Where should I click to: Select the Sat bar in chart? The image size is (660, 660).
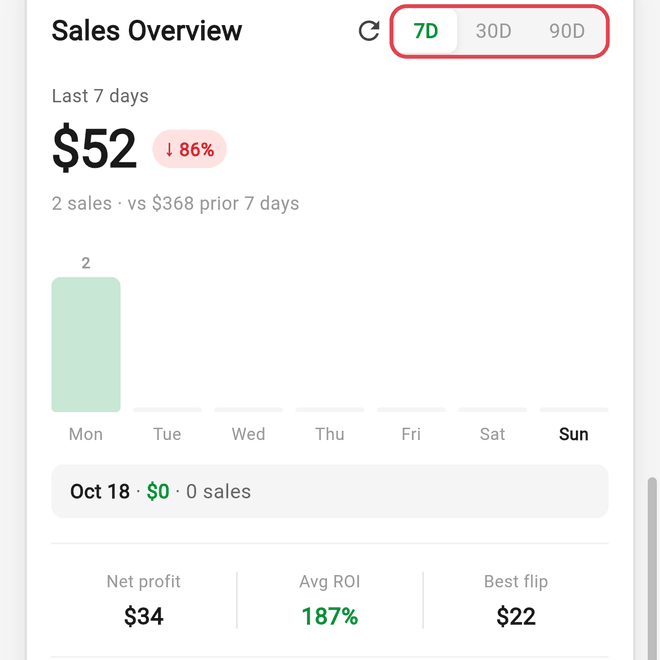click(492, 410)
